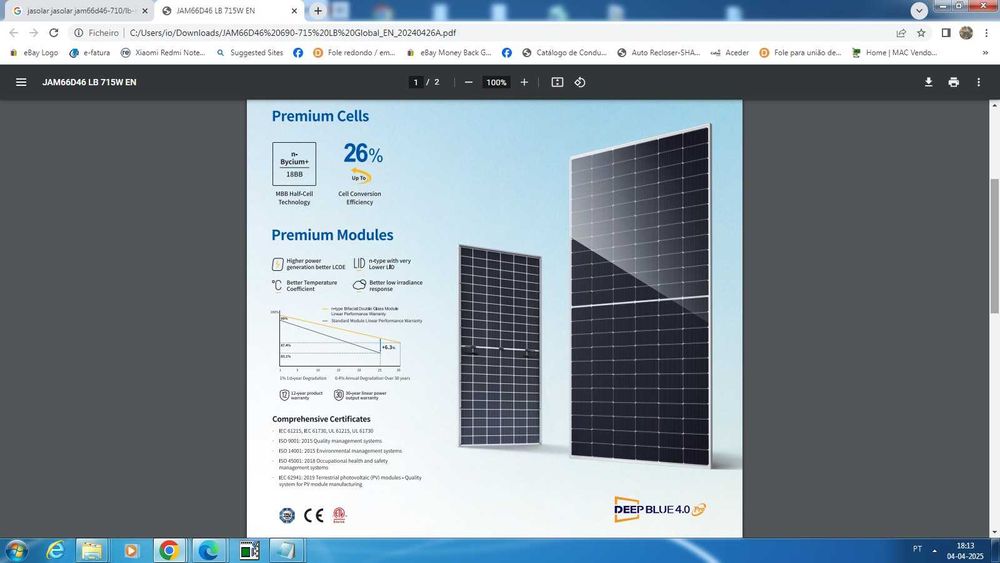Rotate the PDF counterclockwise
Viewport: 1000px width, 563px height.
[x=580, y=82]
